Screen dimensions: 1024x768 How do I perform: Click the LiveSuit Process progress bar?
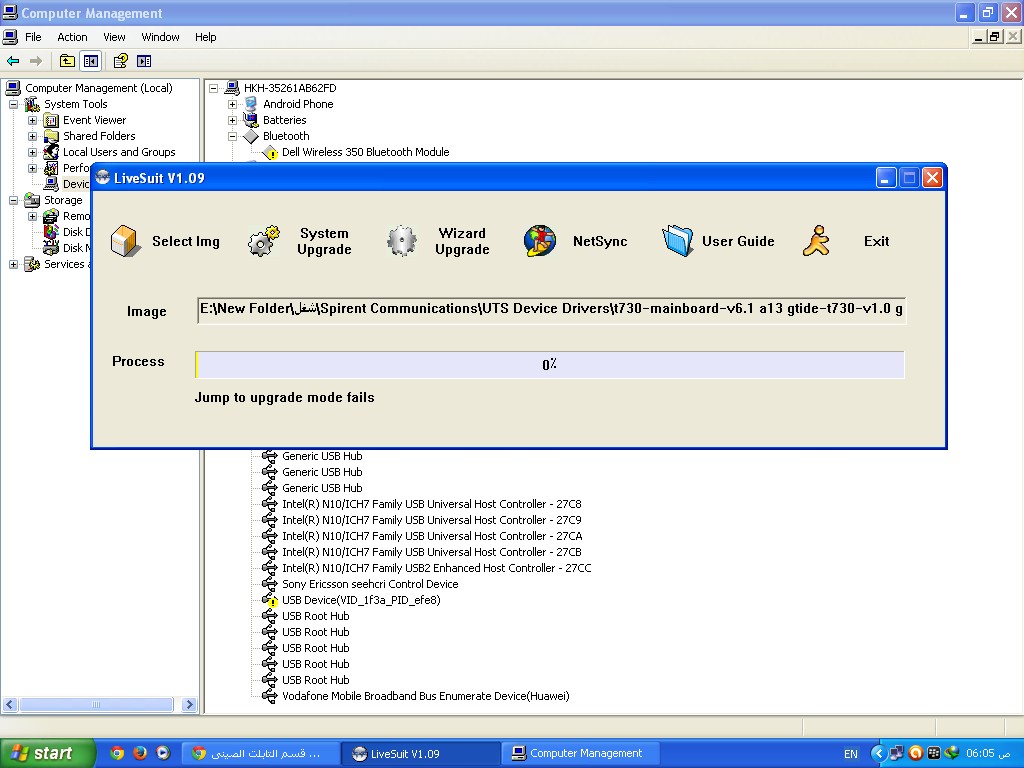[550, 364]
